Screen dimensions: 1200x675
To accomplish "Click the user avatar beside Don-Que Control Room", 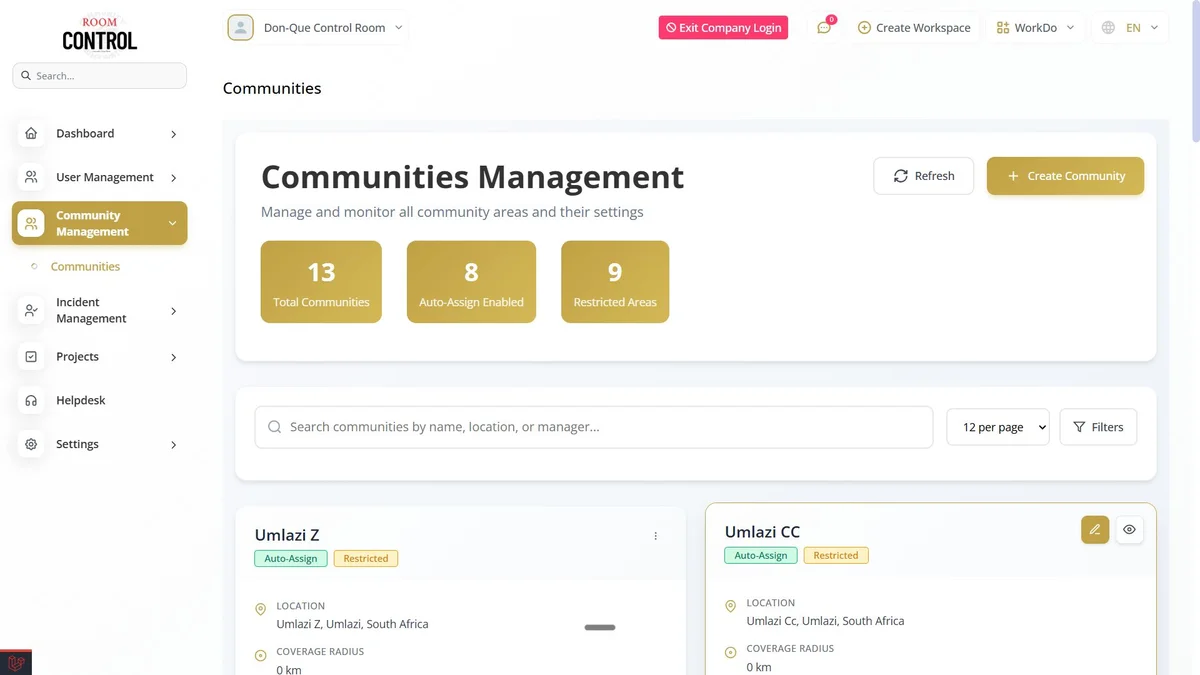I will 240,27.
